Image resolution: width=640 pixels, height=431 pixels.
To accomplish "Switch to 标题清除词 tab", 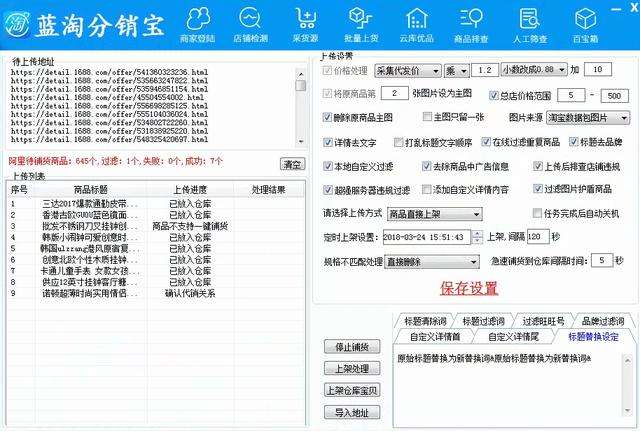I will [x=425, y=321].
